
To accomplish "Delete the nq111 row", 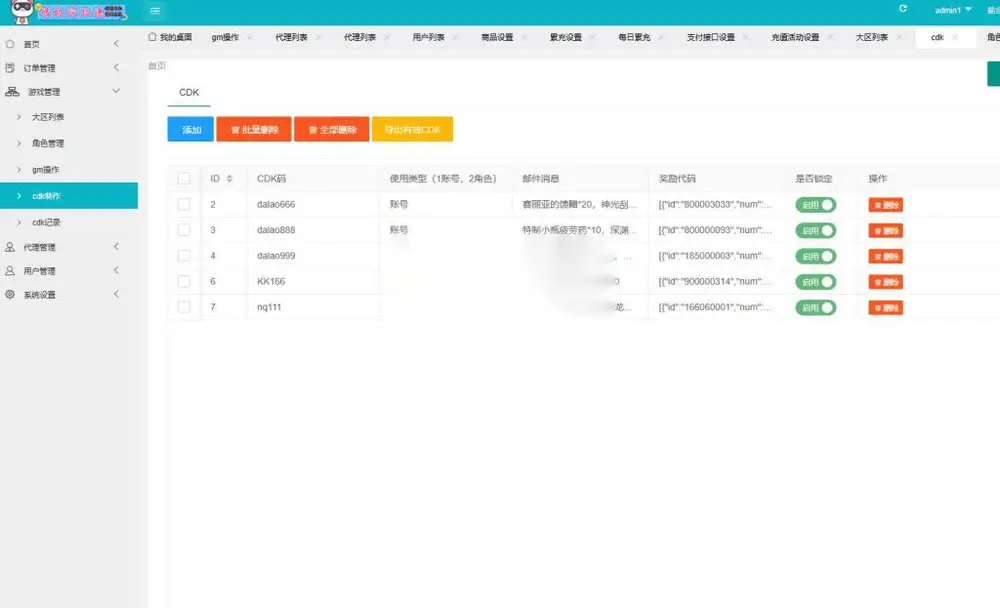I will tap(886, 308).
